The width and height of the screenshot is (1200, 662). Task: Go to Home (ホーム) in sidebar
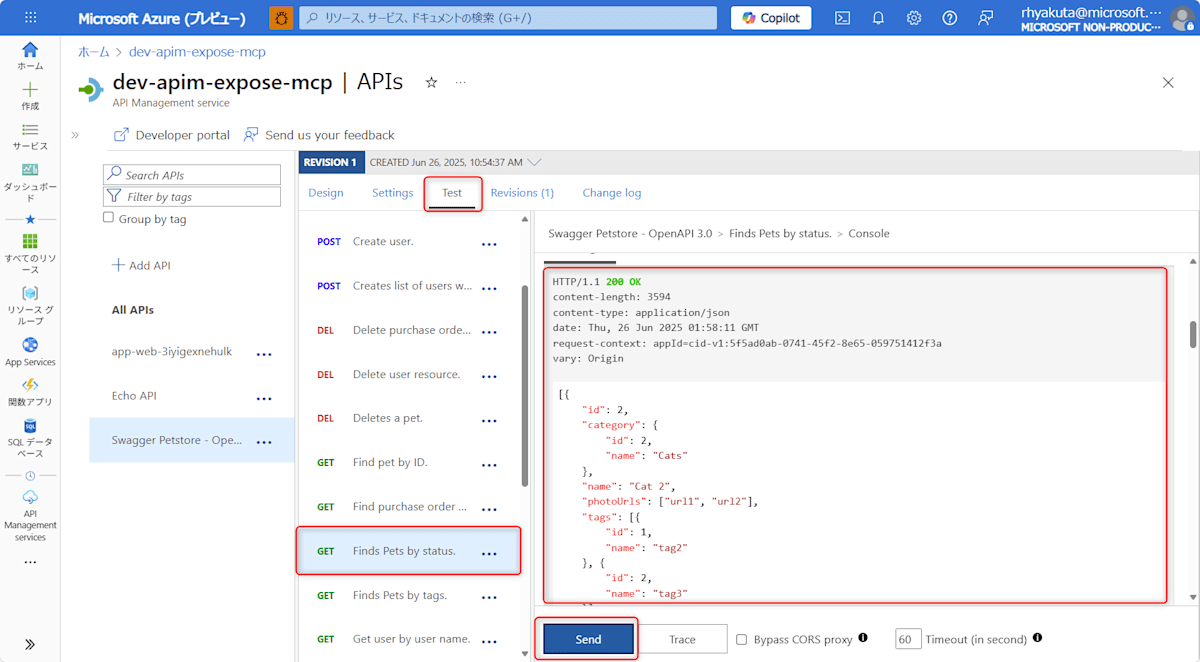tap(30, 56)
